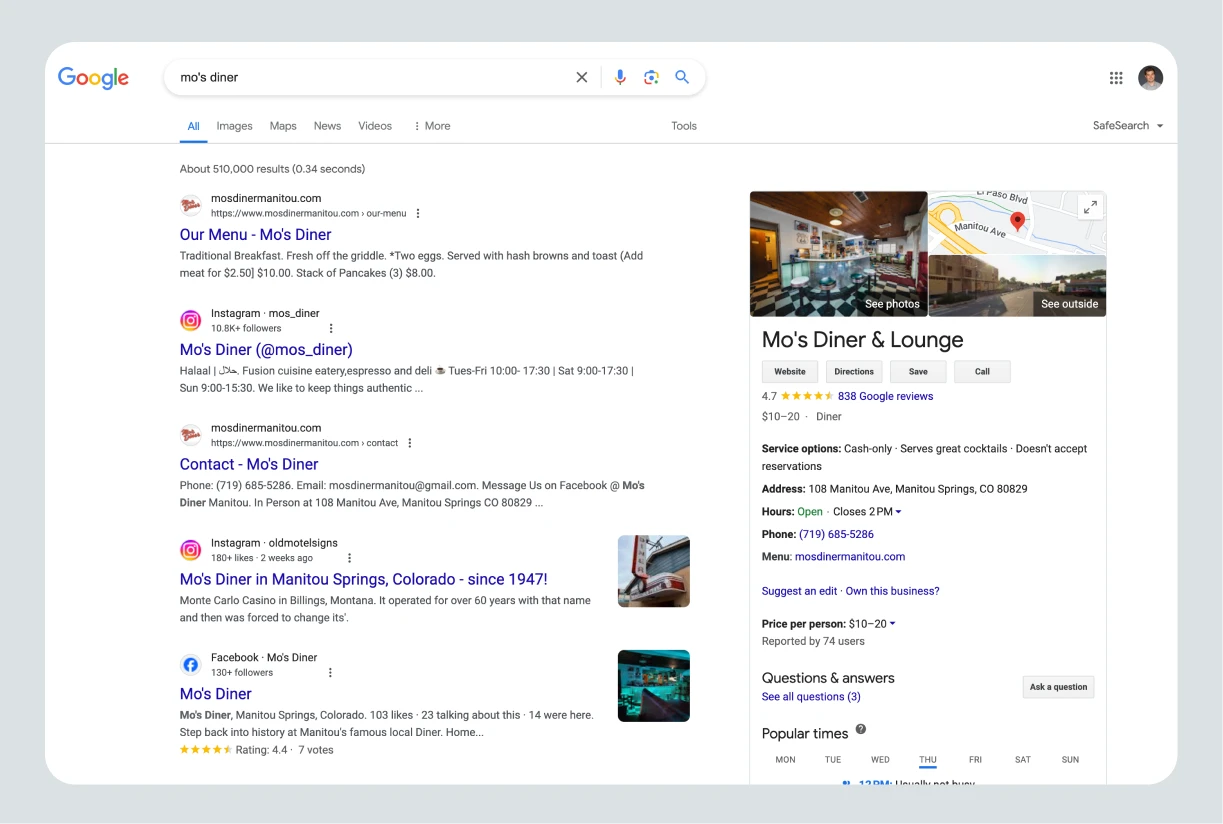The image size is (1223, 824).
Task: Click the address 108 Manitou Ave text
Action: pos(918,489)
